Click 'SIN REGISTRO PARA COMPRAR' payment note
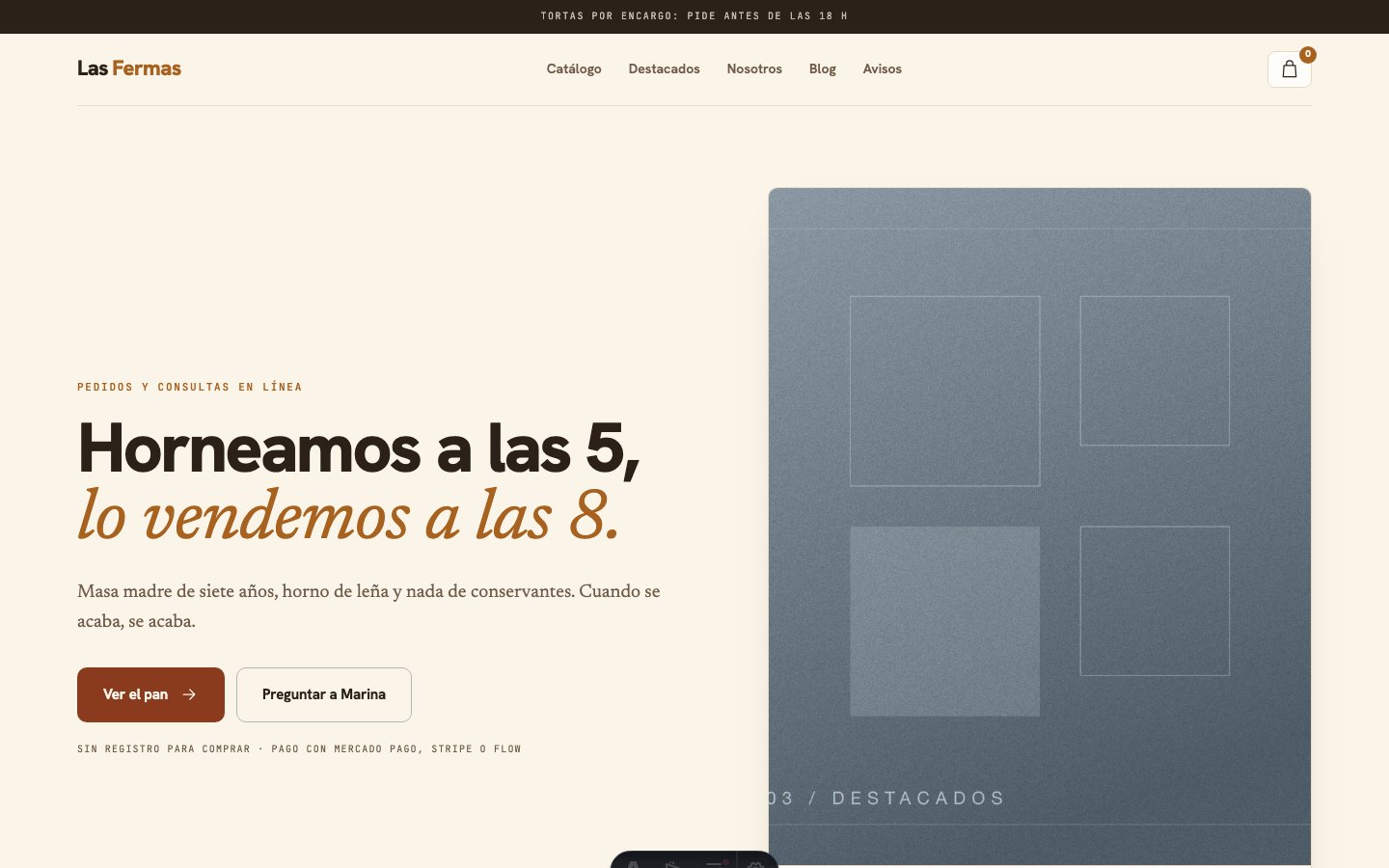The width and height of the screenshot is (1389, 868). (x=299, y=748)
